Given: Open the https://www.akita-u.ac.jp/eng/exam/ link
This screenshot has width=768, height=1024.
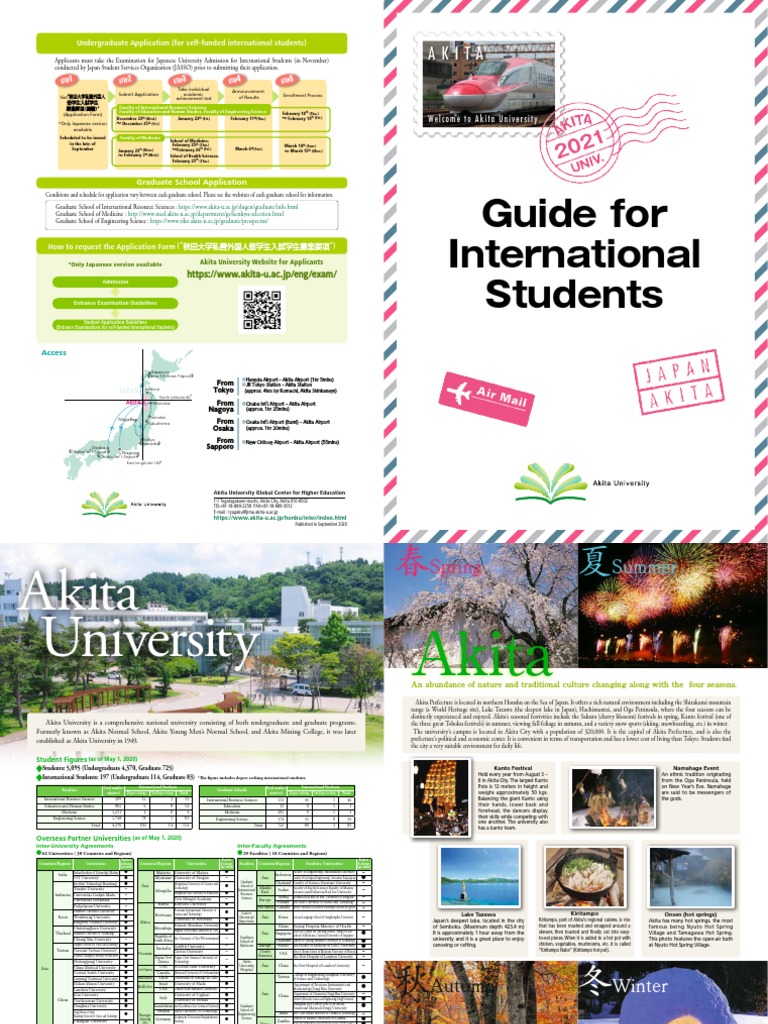Looking at the screenshot, I should pos(262,274).
